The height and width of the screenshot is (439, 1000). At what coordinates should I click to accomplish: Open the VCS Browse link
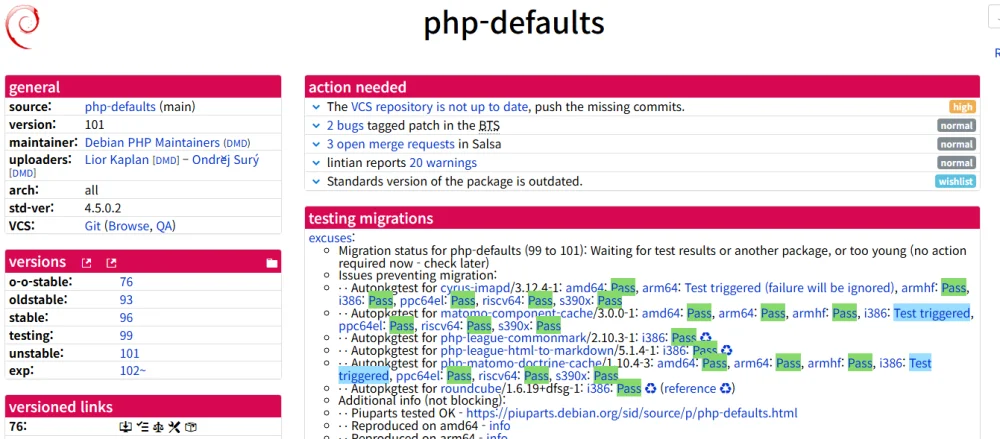pyautogui.click(x=129, y=226)
